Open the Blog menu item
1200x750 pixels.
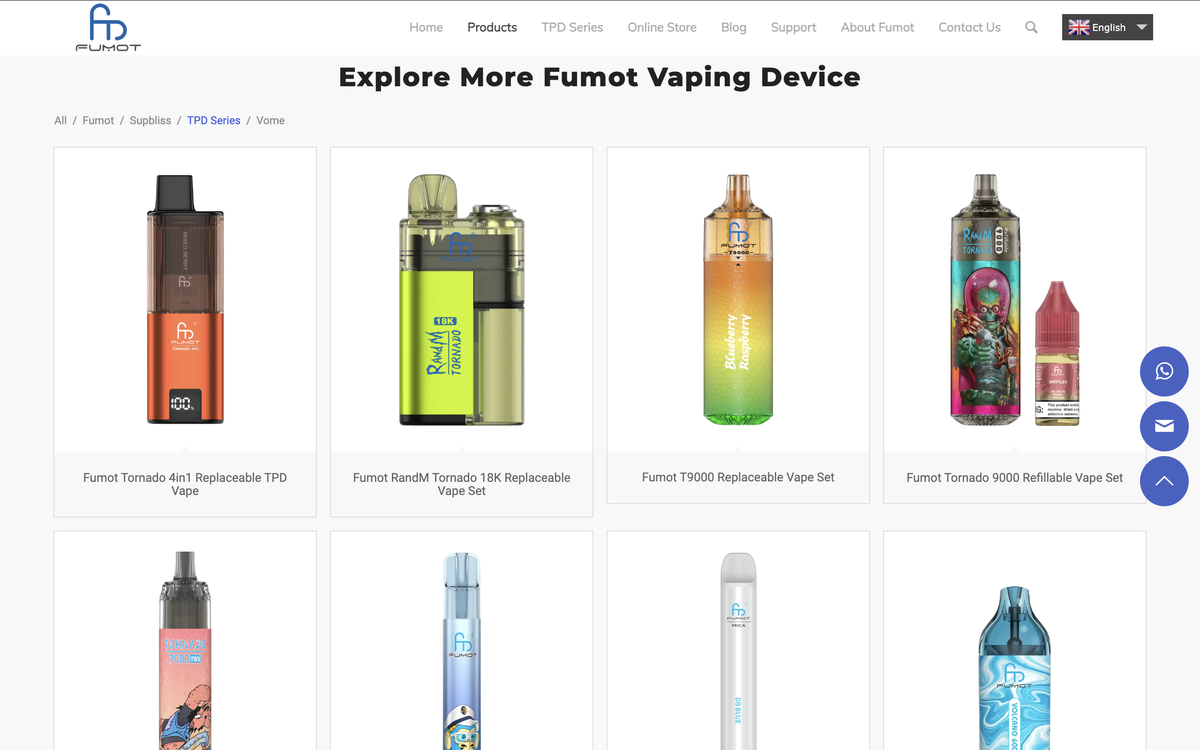coord(734,28)
